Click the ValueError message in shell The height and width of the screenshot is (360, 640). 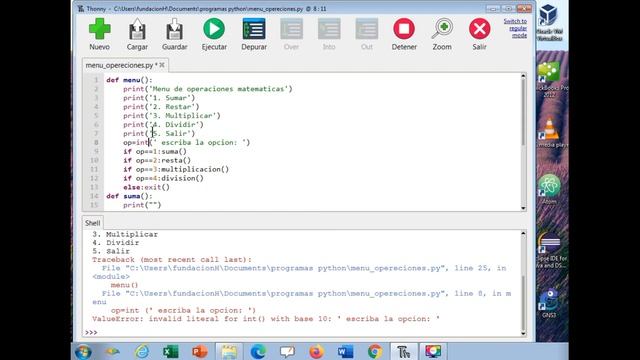[266, 319]
